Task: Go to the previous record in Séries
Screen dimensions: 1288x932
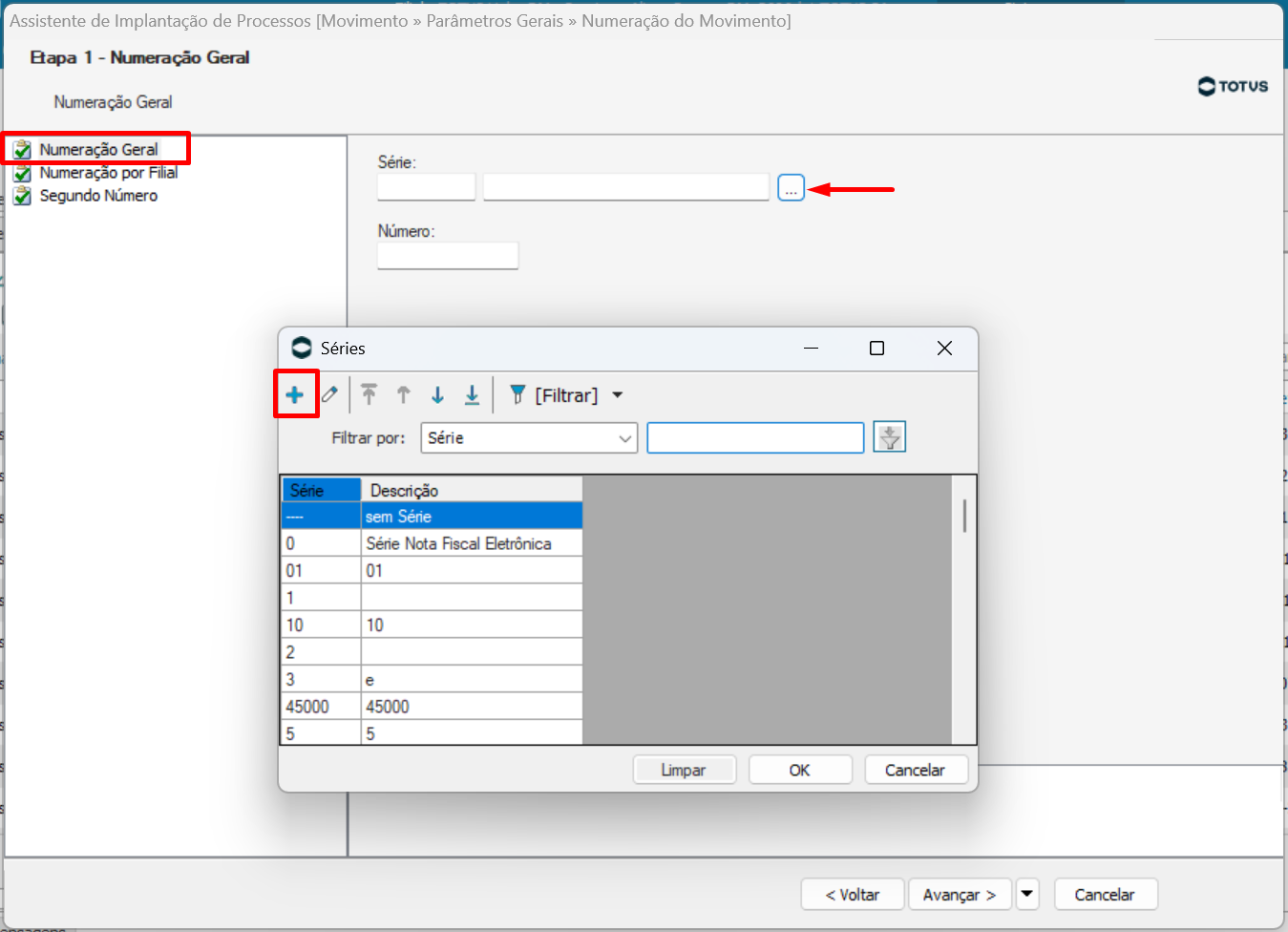Action: (x=404, y=394)
